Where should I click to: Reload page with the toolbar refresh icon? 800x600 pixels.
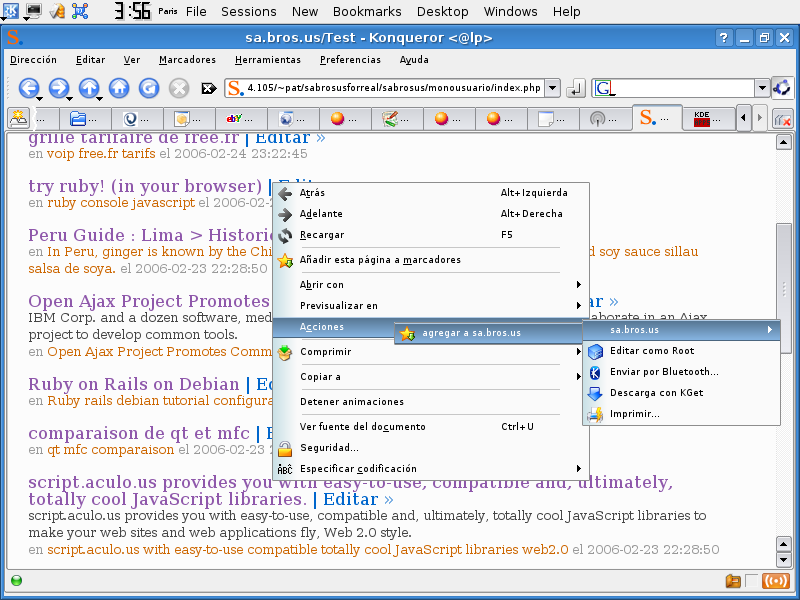(149, 88)
